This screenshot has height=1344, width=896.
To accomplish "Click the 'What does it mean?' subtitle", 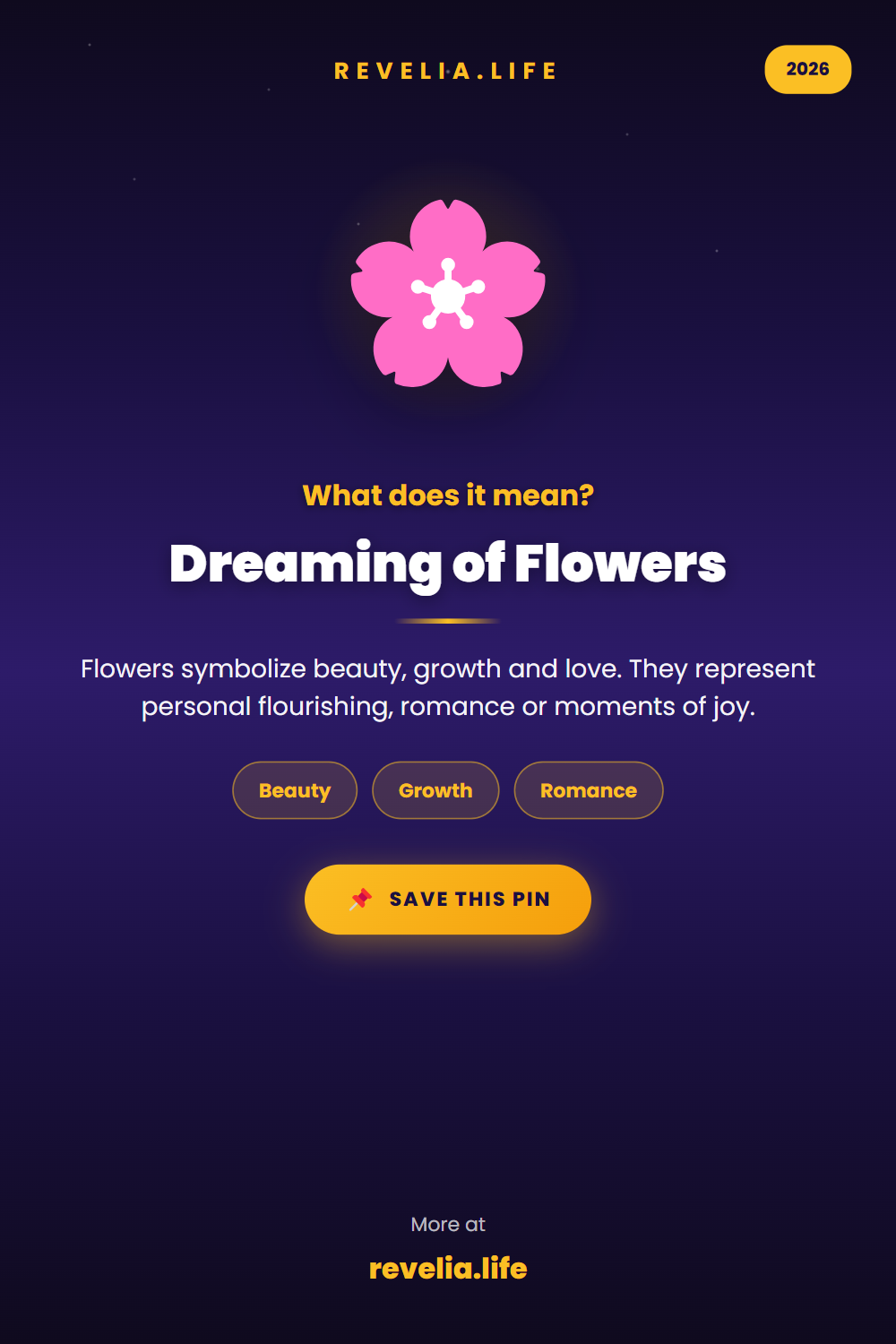I will (448, 495).
